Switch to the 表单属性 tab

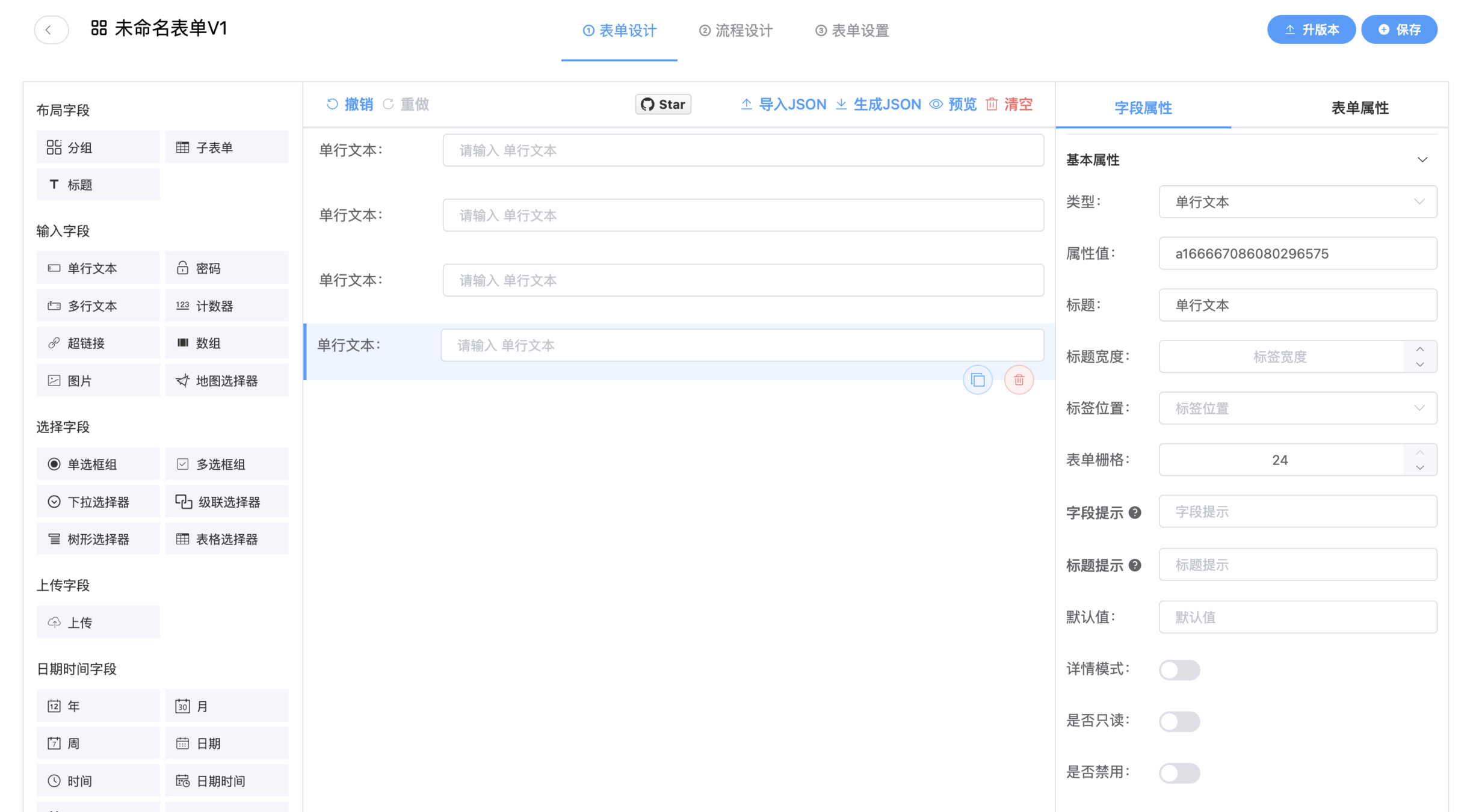[1359, 108]
